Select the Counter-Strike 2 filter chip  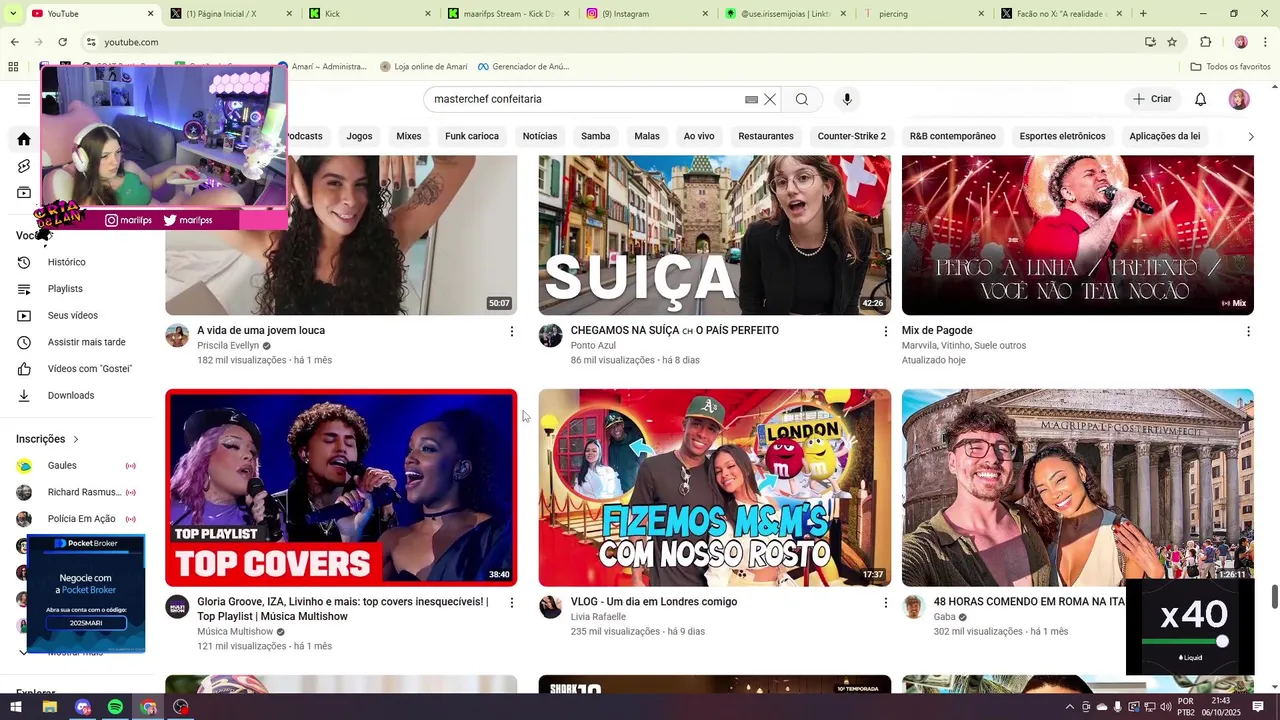coord(852,136)
